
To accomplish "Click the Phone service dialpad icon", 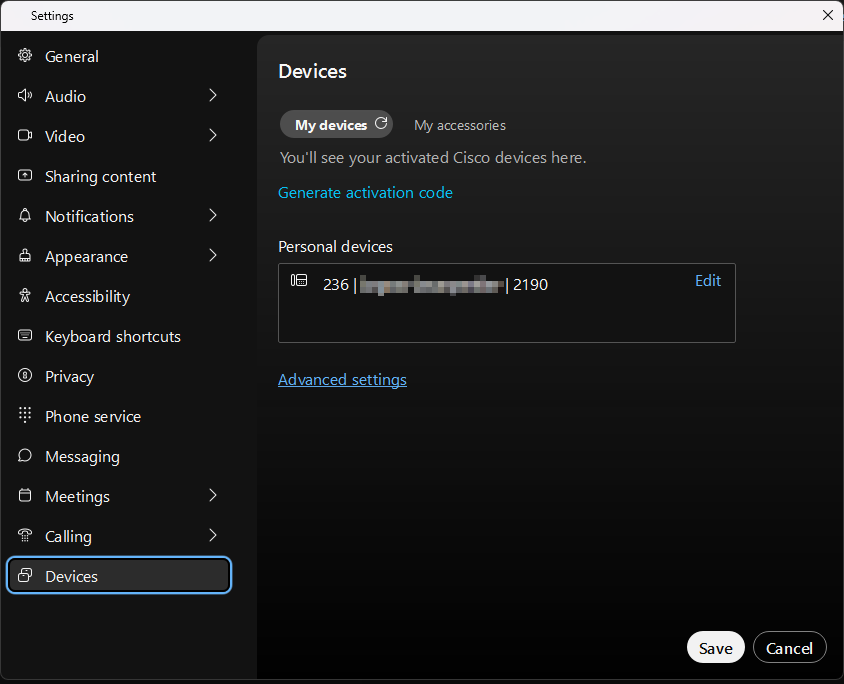I will (25, 416).
